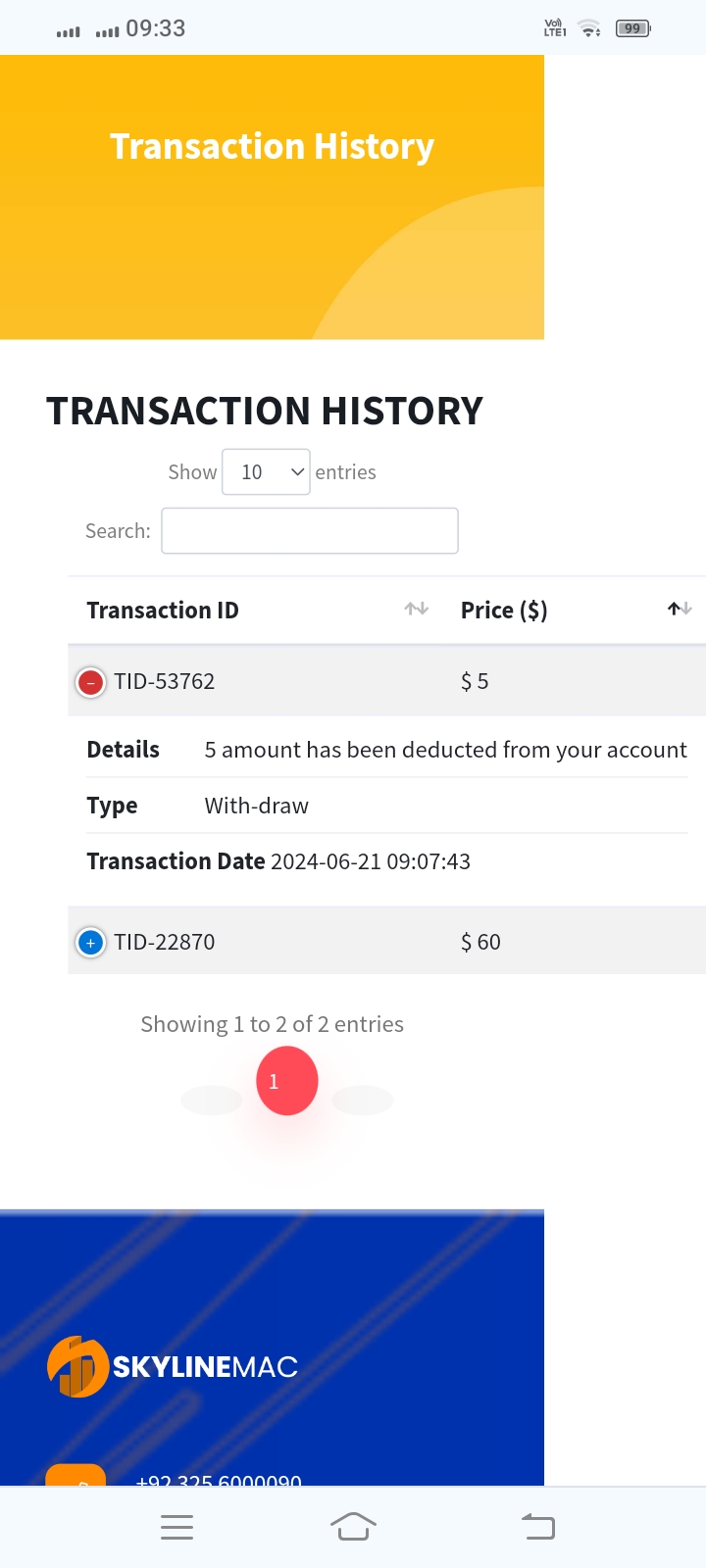Tap the Android back navigation icon
The height and width of the screenshot is (1568, 706).
tap(537, 1527)
